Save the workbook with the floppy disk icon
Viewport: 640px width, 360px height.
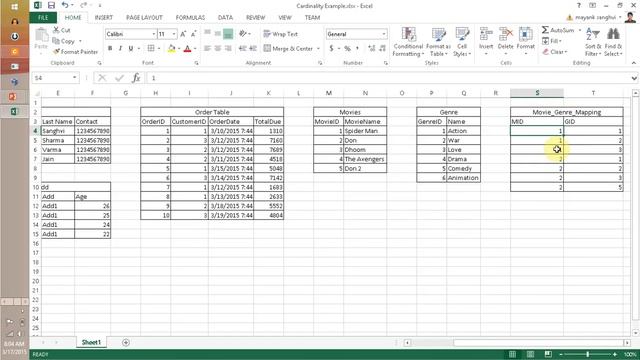[x=51, y=5]
